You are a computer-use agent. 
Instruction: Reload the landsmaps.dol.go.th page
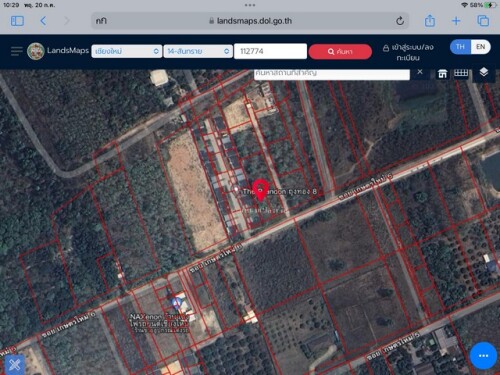point(400,21)
